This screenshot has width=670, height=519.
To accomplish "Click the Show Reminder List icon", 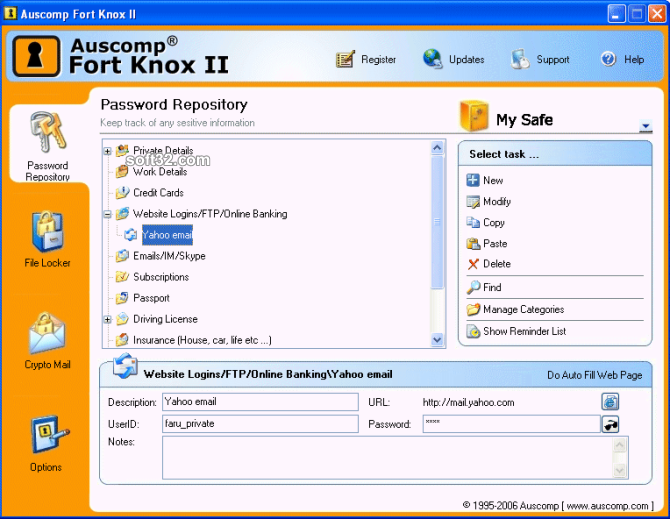I will pyautogui.click(x=473, y=331).
